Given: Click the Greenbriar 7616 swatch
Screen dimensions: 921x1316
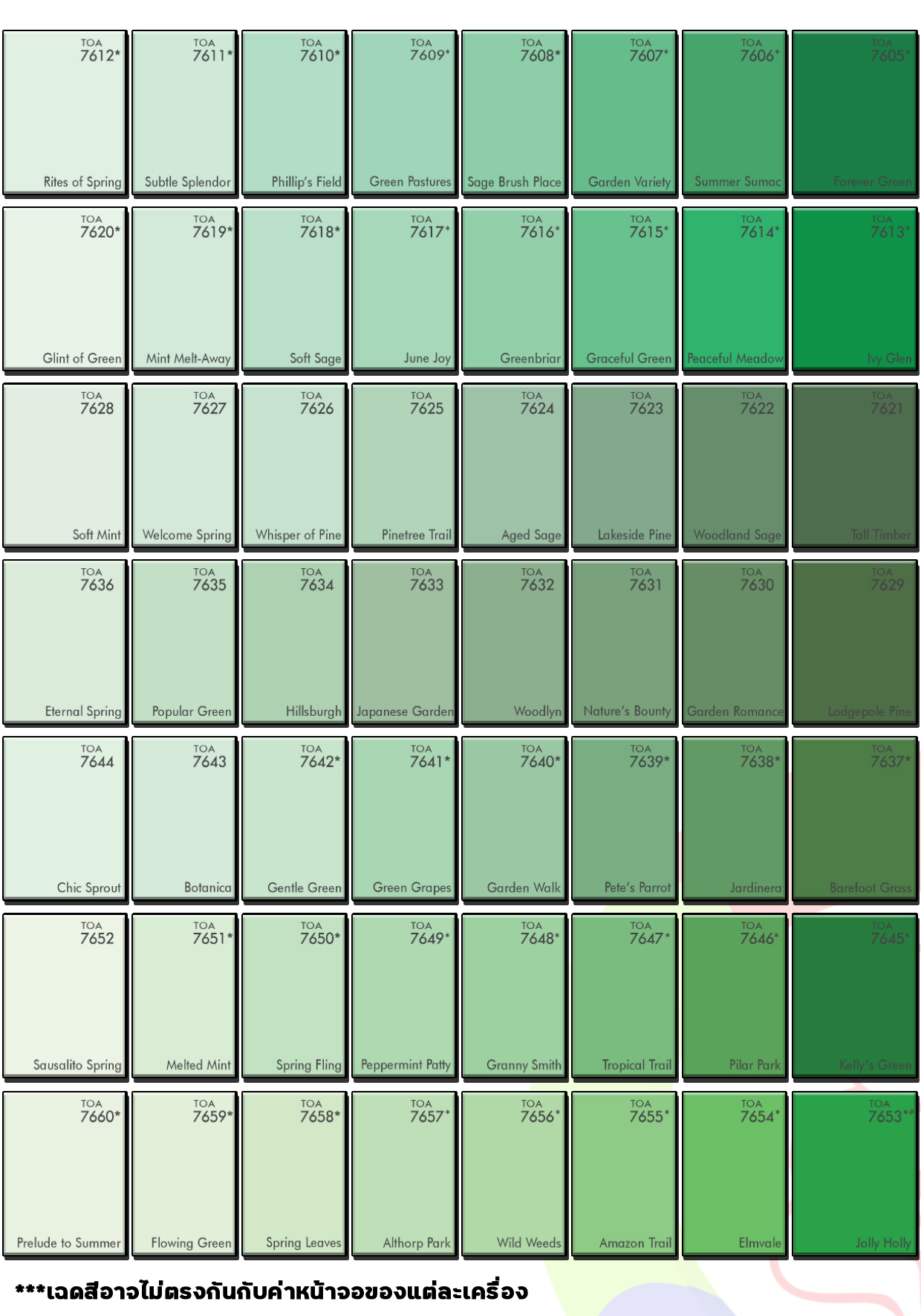Looking at the screenshot, I should click(x=514, y=289).
